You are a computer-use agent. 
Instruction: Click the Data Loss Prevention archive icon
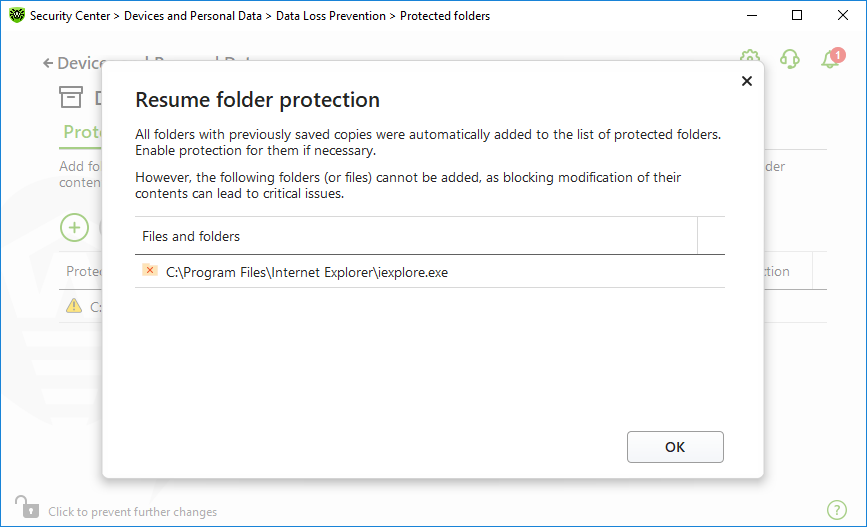click(71, 97)
